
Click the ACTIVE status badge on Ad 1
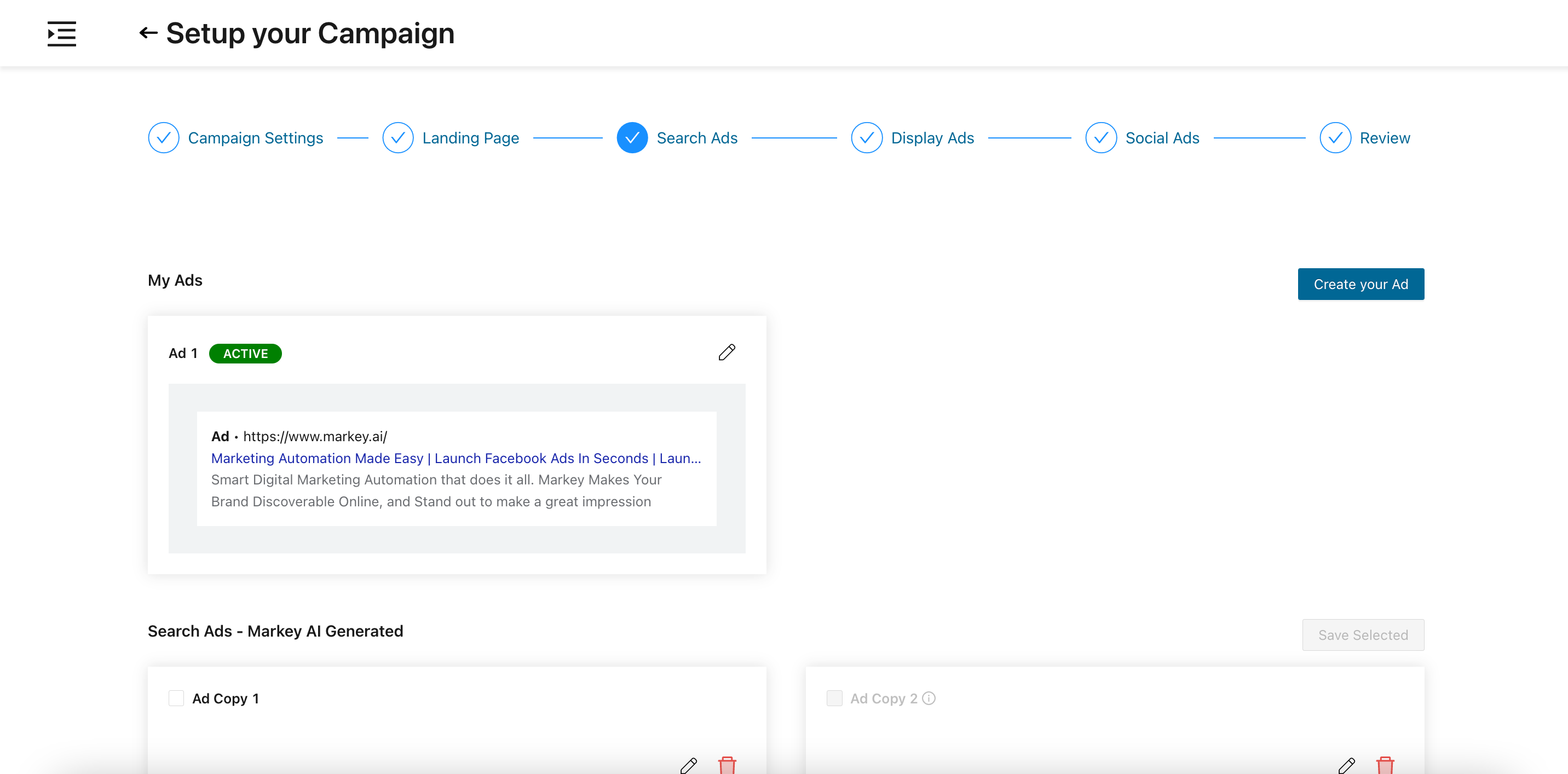(245, 353)
